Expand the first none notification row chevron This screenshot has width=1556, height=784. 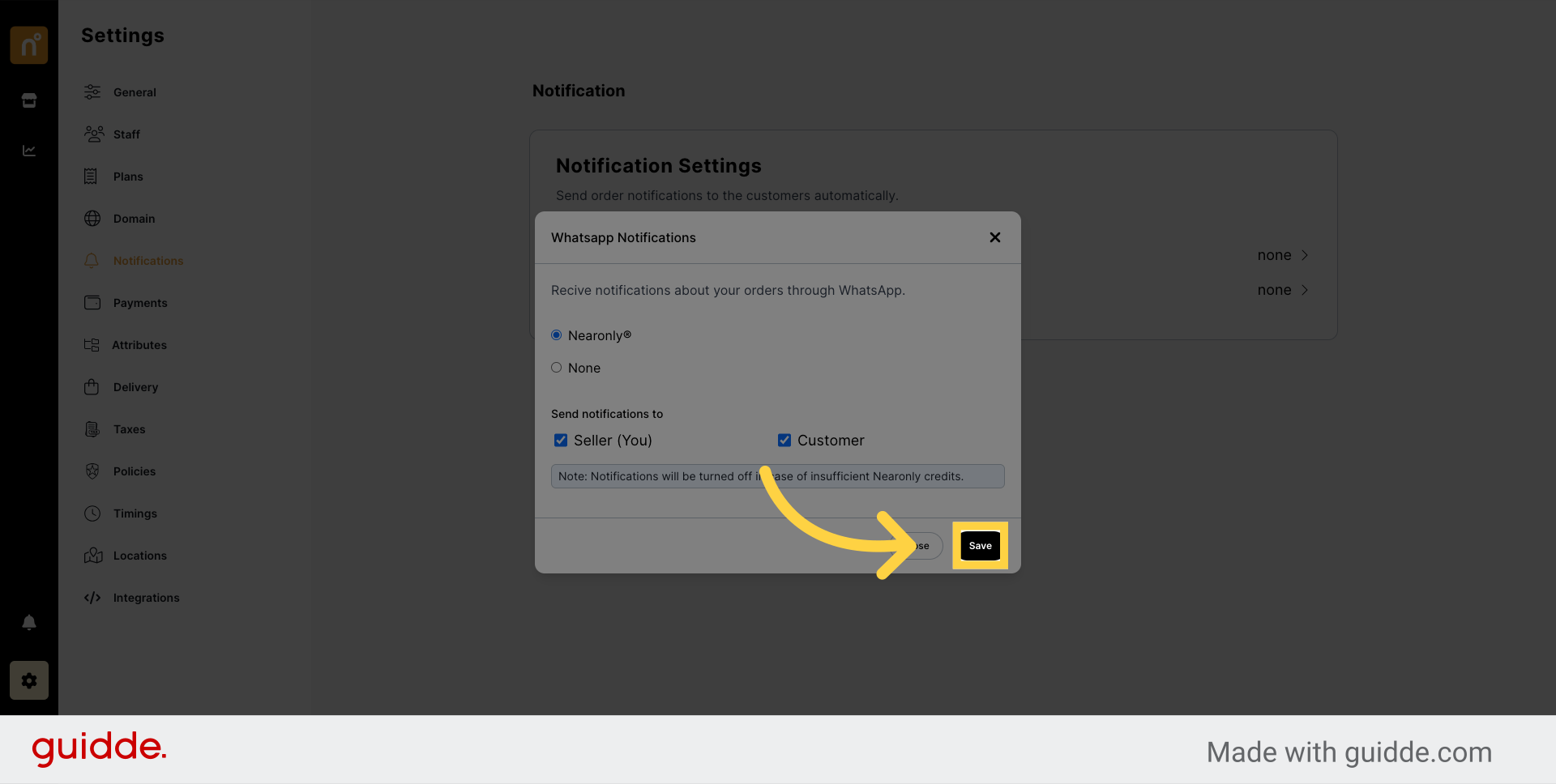1305,255
